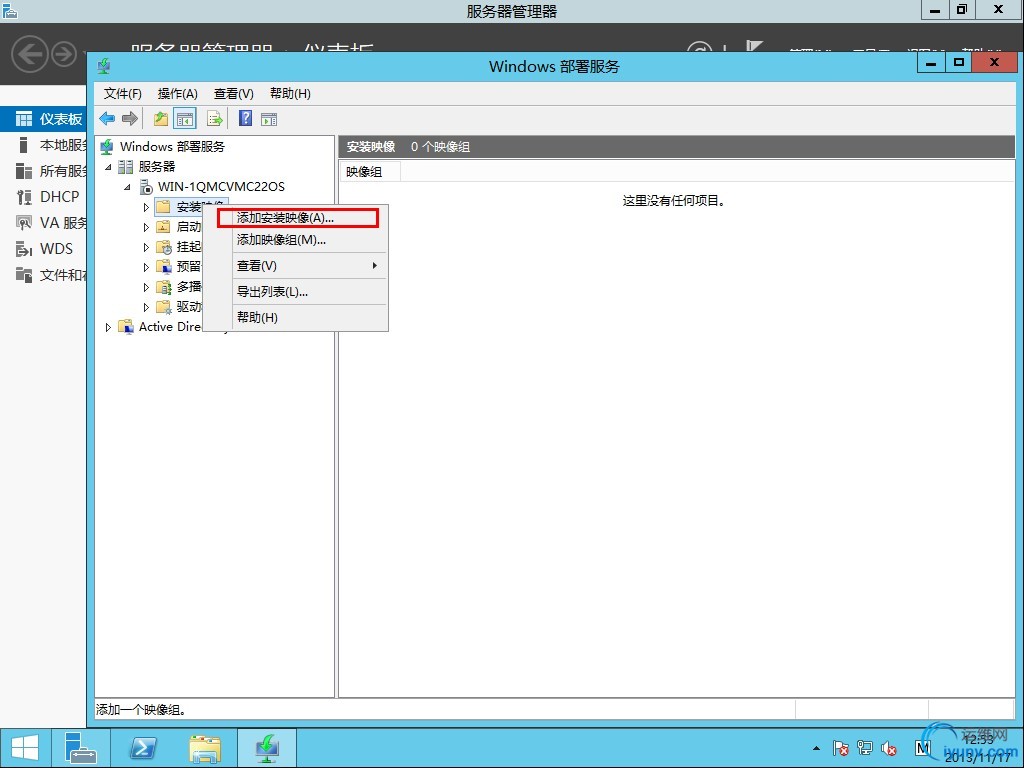Screen dimensions: 1024x768
Task: Click the 挂起 pending devices folder icon
Action: [x=164, y=247]
